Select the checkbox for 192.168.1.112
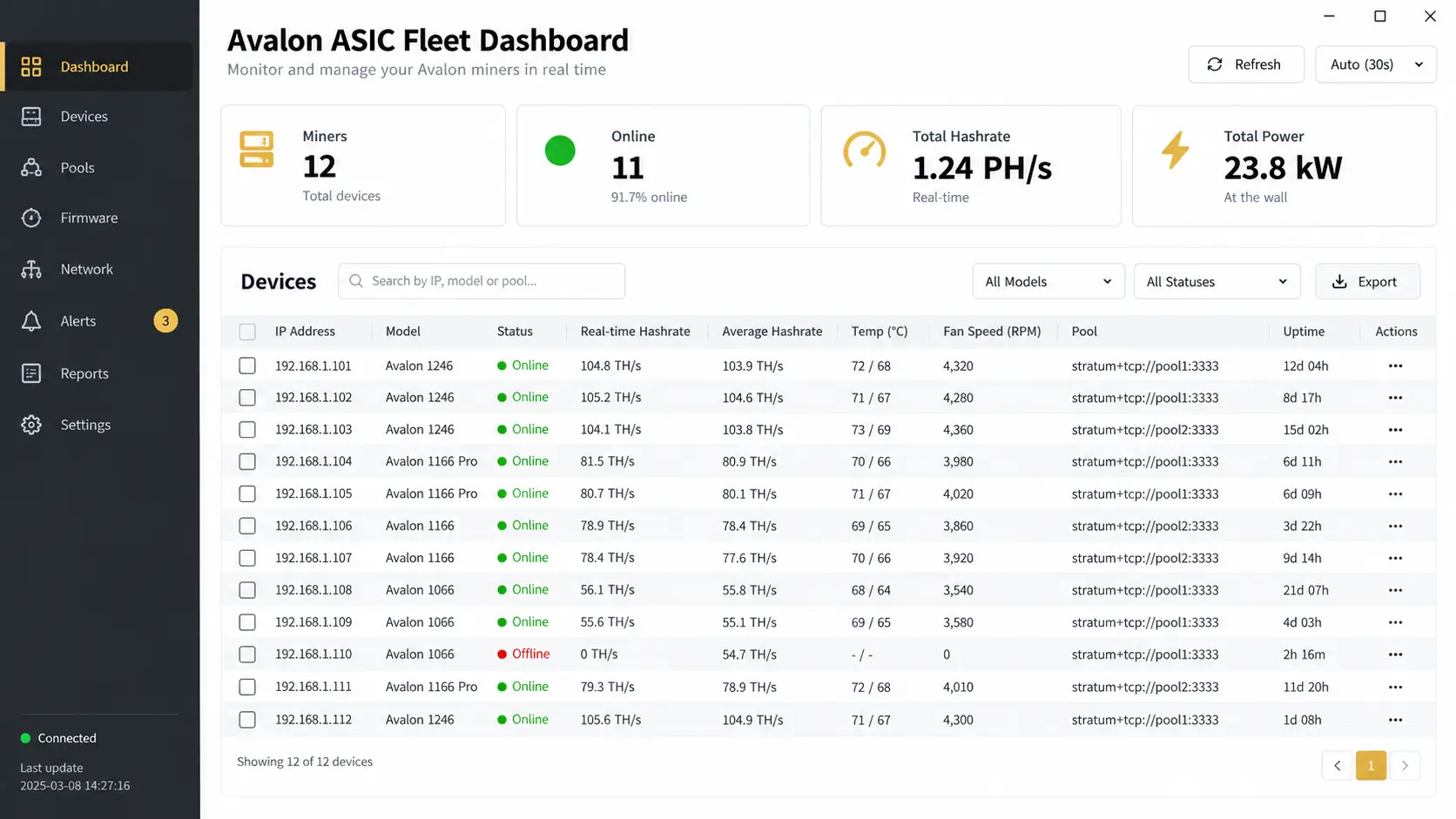 [x=247, y=720]
